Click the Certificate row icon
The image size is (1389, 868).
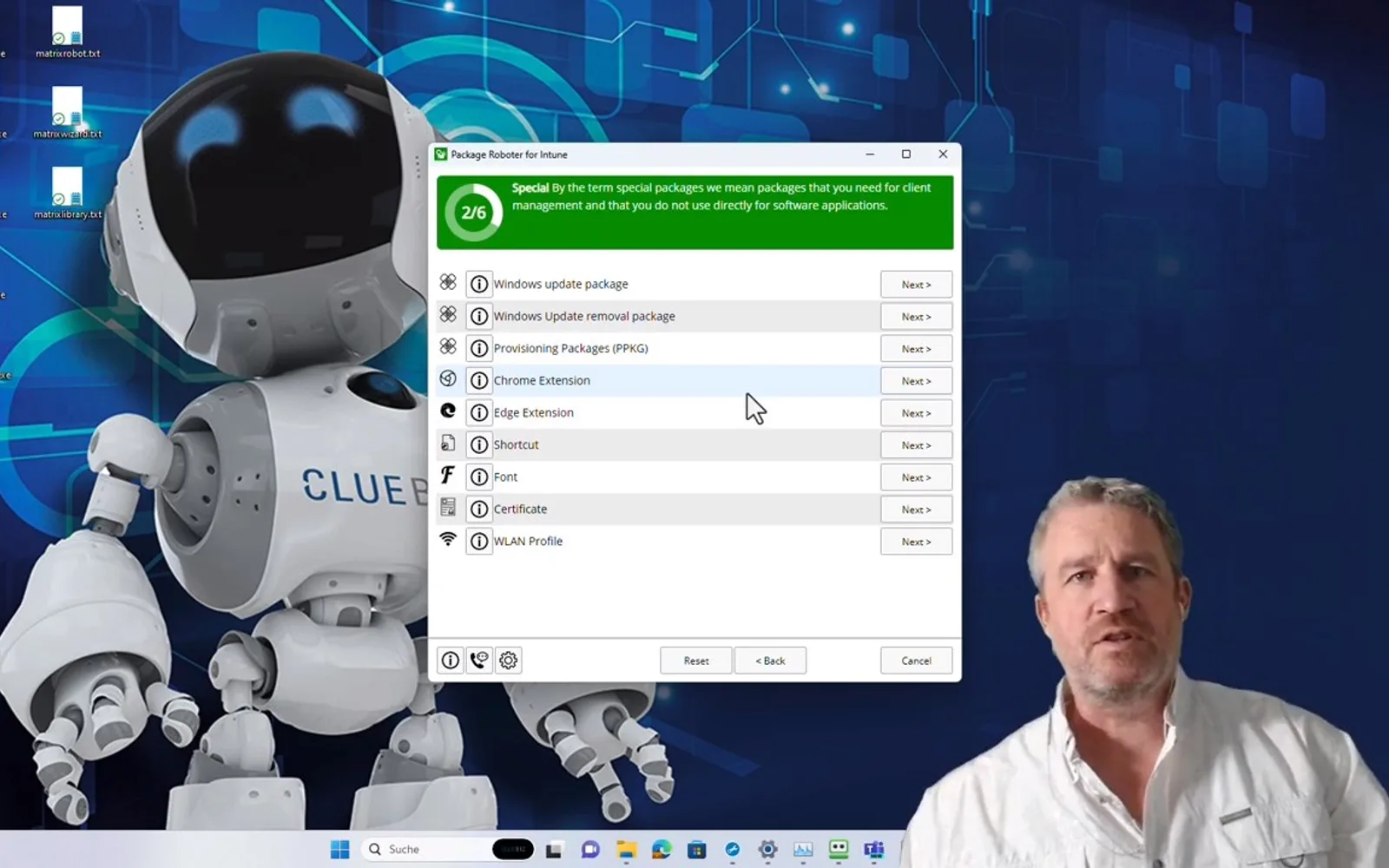(448, 507)
